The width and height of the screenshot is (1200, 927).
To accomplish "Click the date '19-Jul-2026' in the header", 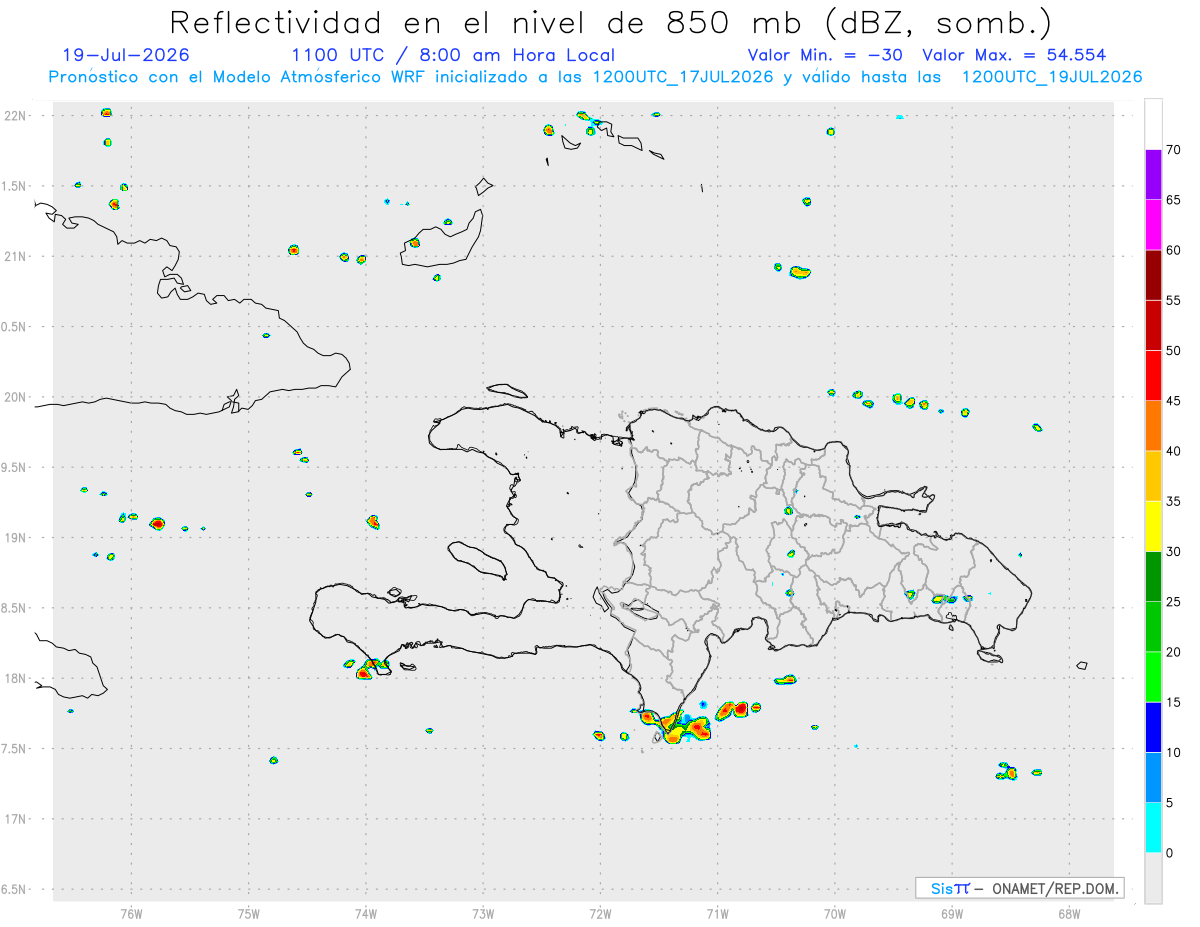I will click(x=126, y=56).
